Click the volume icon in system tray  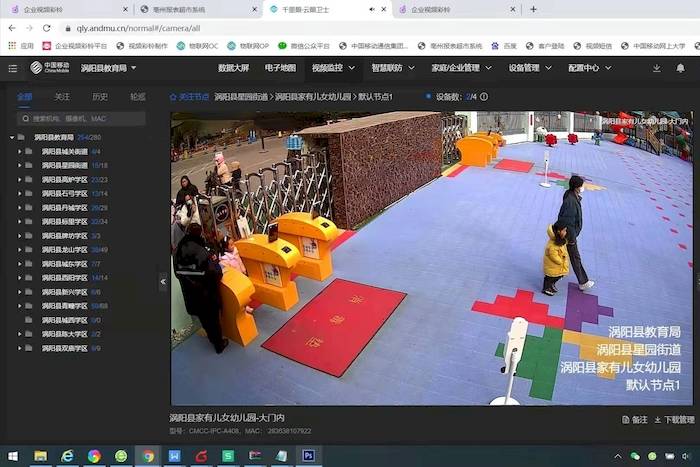pos(686,456)
